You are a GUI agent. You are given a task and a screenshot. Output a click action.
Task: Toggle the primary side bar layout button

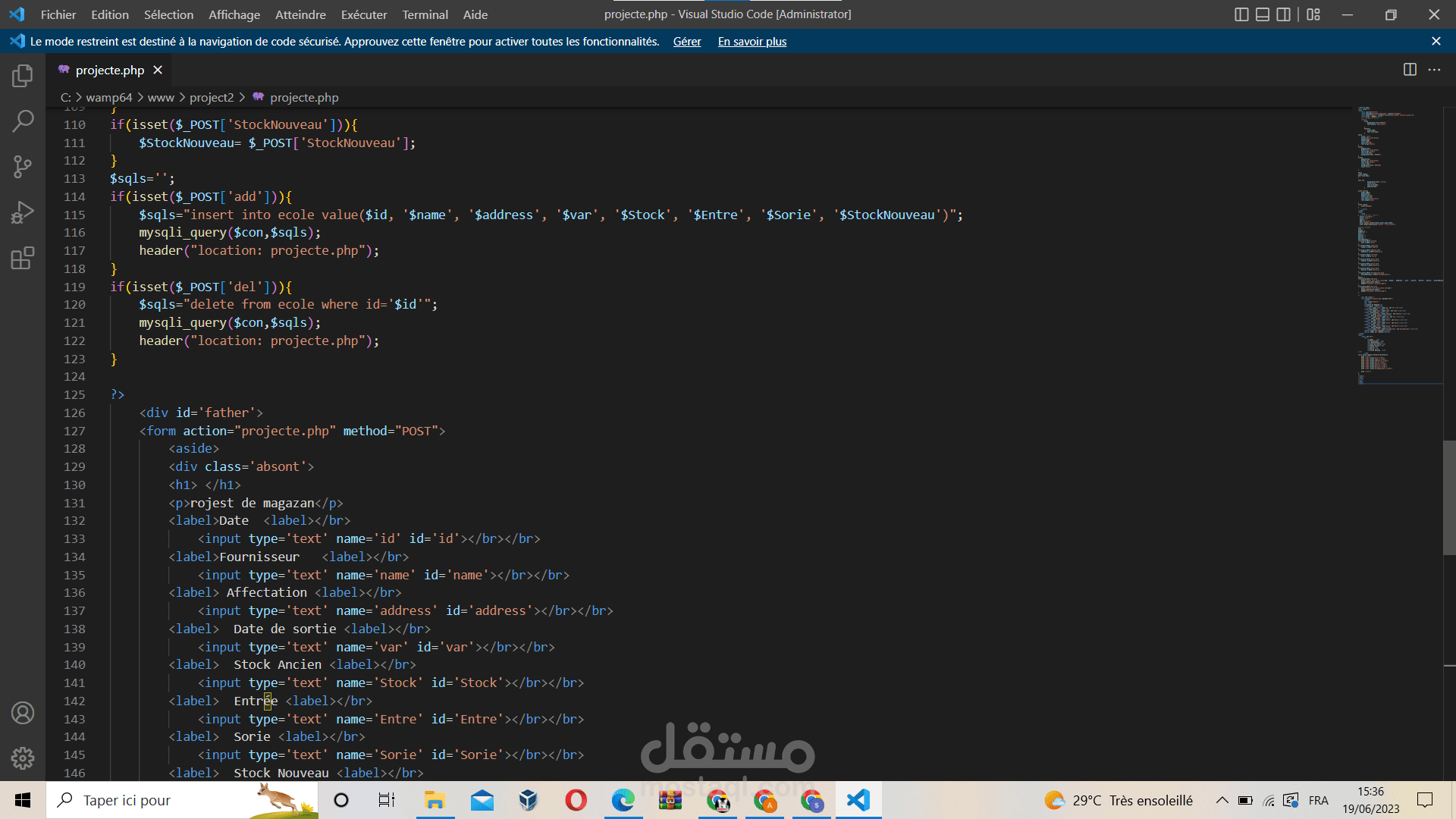point(1241,14)
